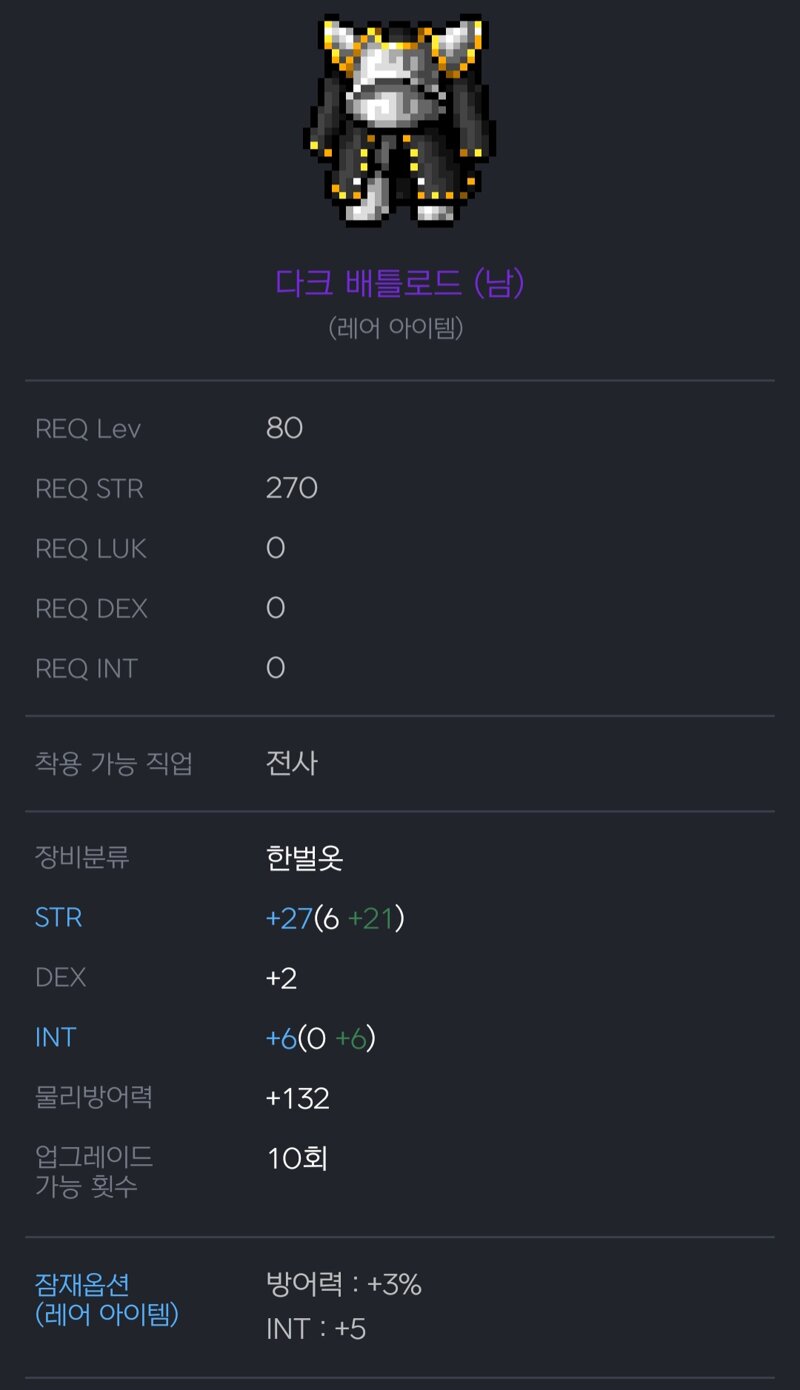800x1390 pixels.
Task: Select the REQ STR label
Action: point(90,489)
